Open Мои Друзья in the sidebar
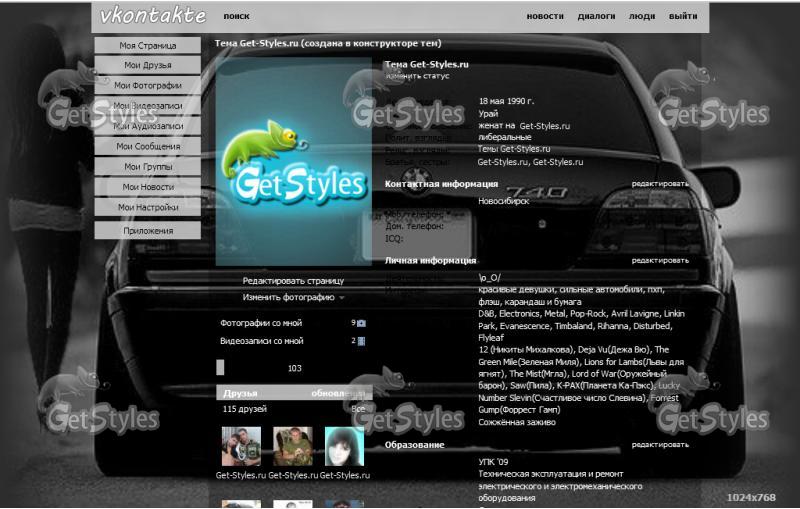Viewport: 800px width, 509px height. (x=147, y=65)
